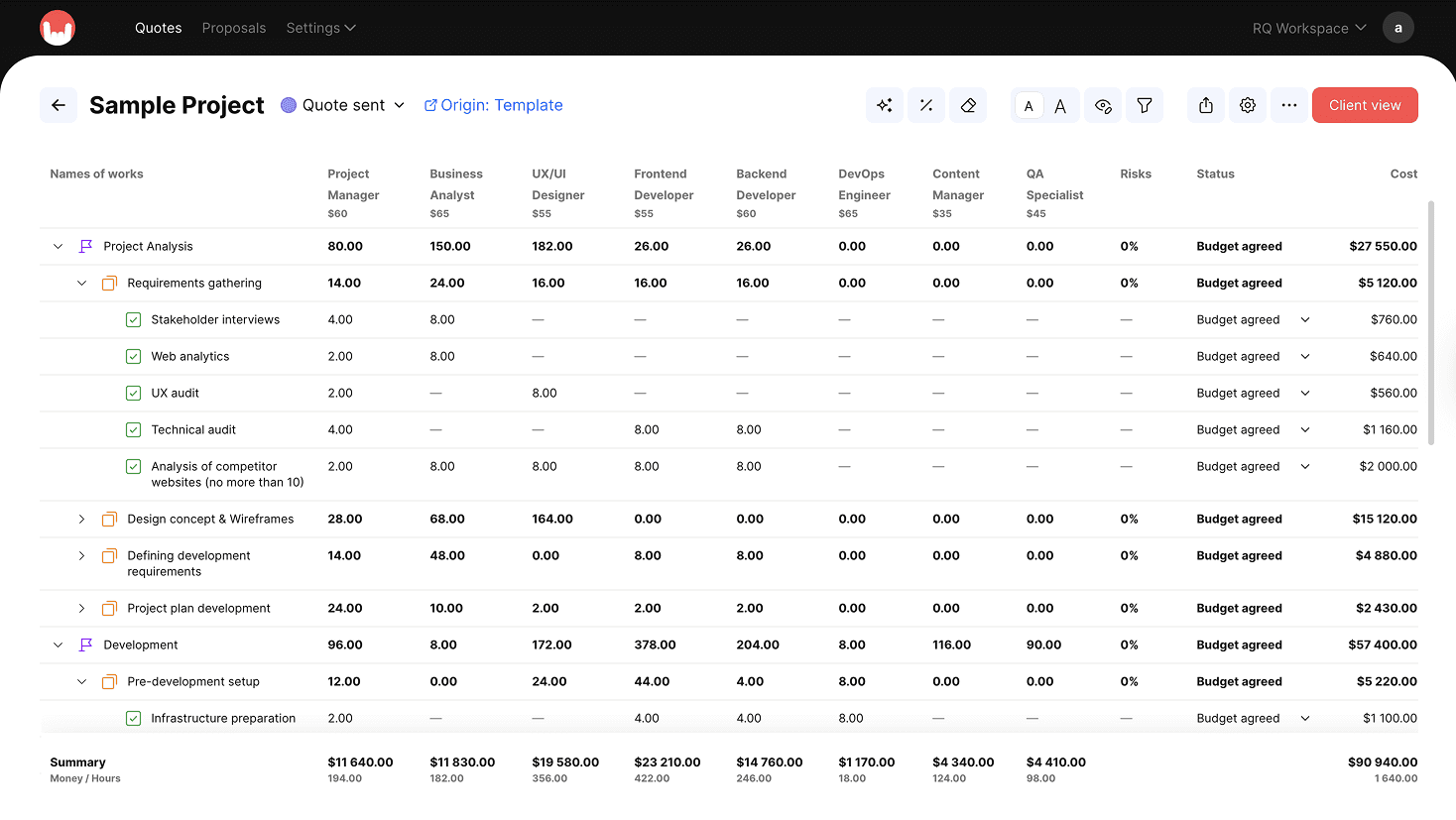
Task: Switch to small font size A
Action: tap(1029, 106)
